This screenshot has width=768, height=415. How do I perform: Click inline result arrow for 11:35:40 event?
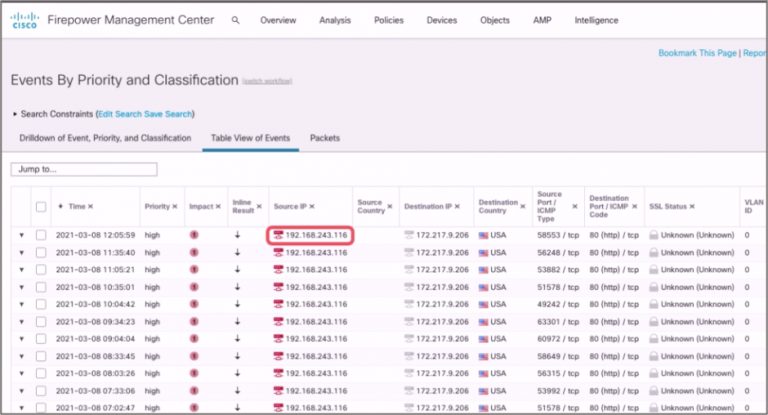pyautogui.click(x=238, y=253)
